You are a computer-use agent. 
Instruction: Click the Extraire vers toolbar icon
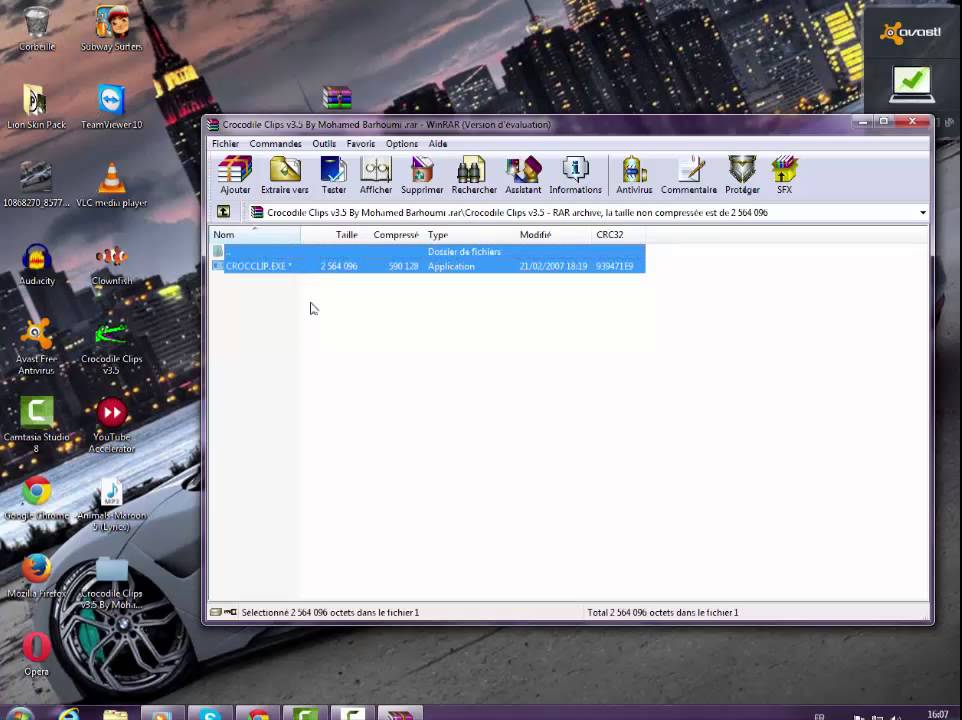coord(285,175)
